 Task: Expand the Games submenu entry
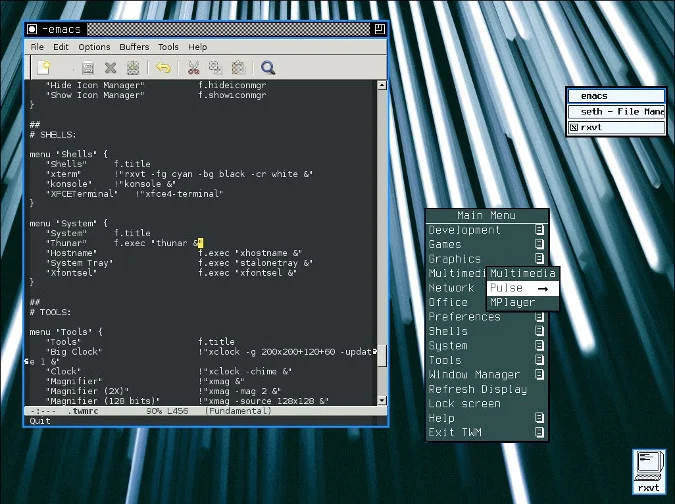tap(487, 244)
